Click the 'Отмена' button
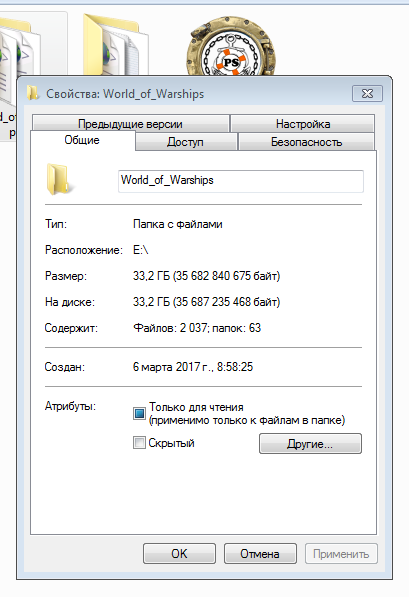The image size is (409, 597). tap(260, 554)
